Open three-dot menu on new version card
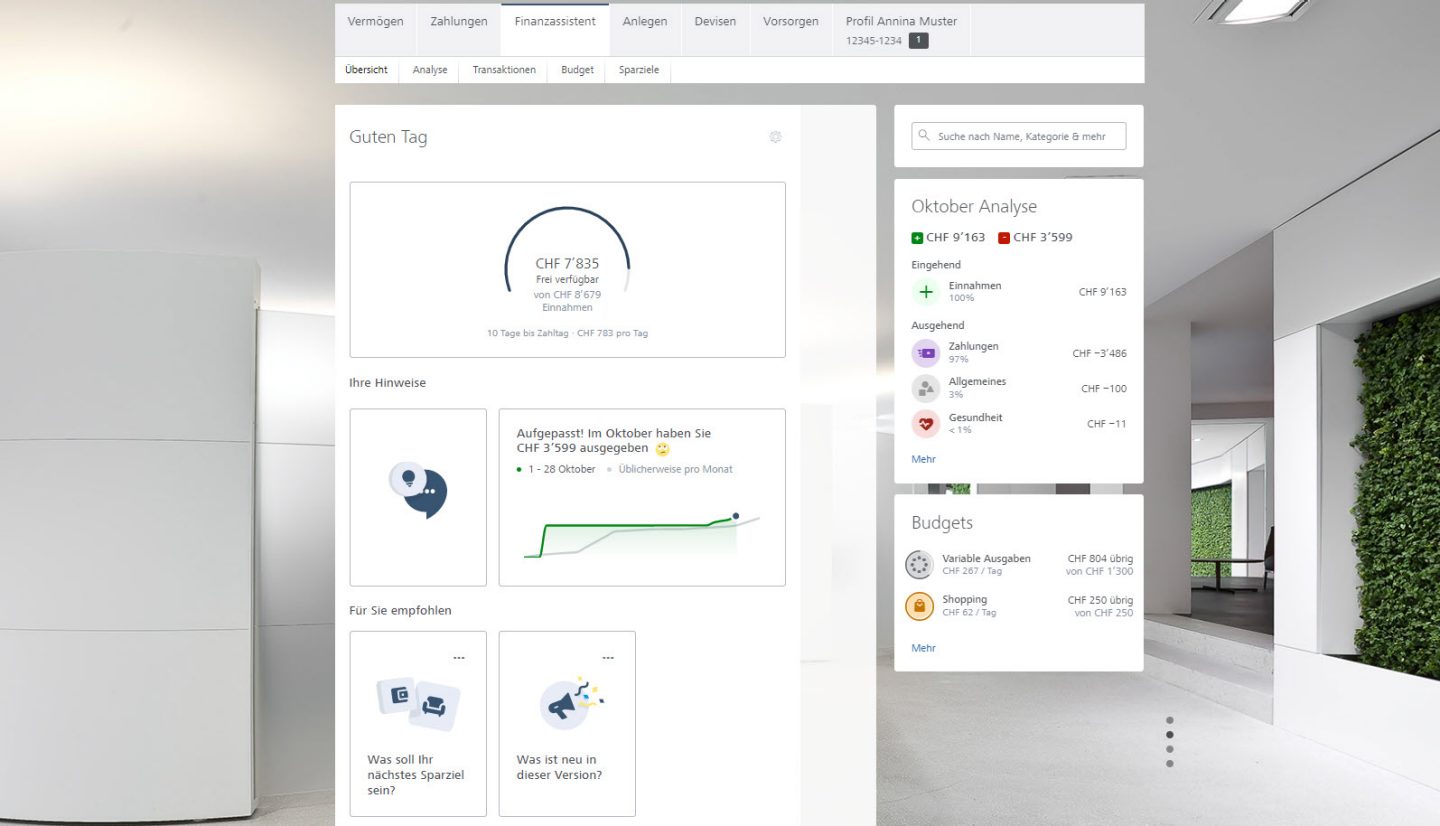The width and height of the screenshot is (1440, 826). [608, 658]
